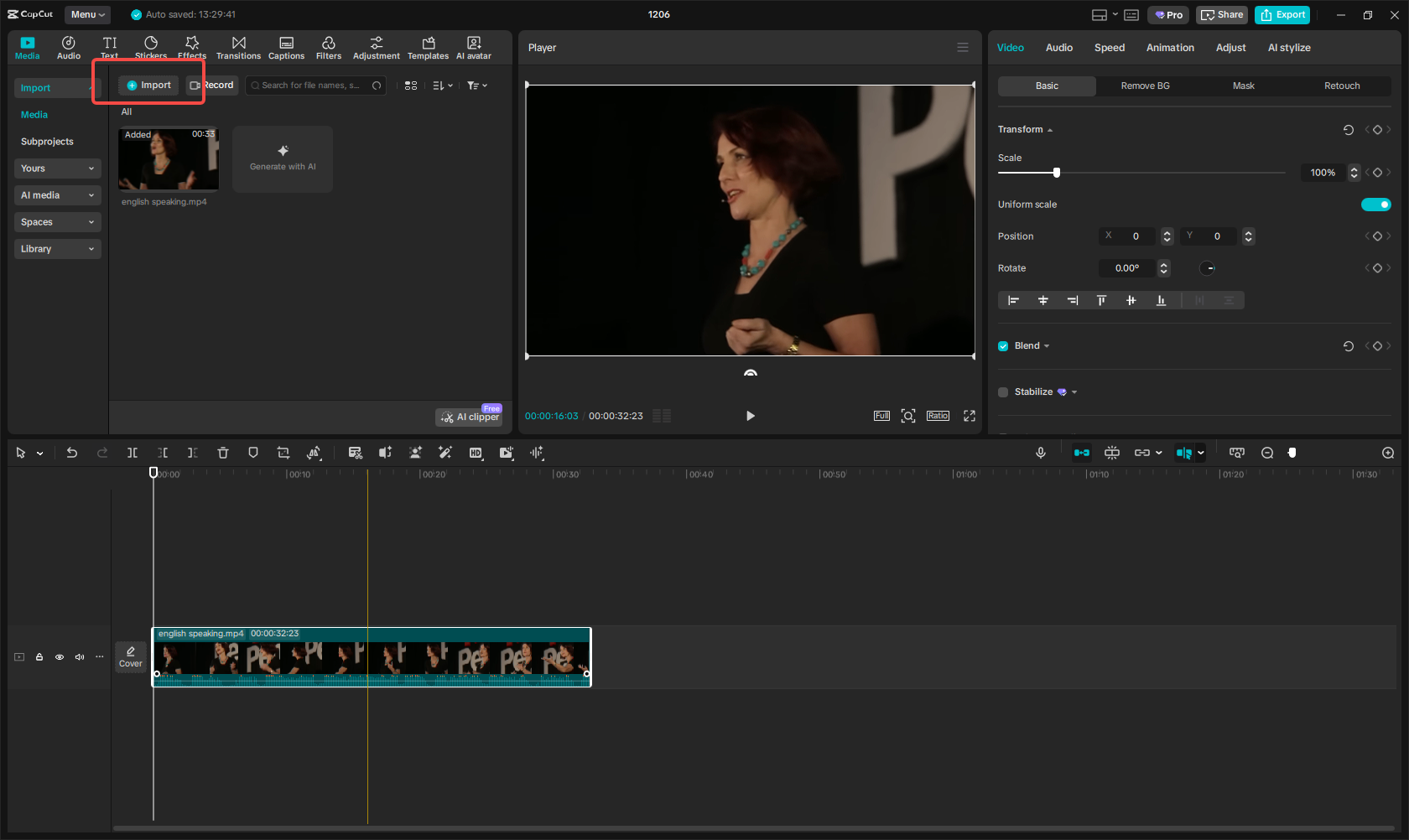
Task: Open the Transitions panel
Action: (238, 47)
